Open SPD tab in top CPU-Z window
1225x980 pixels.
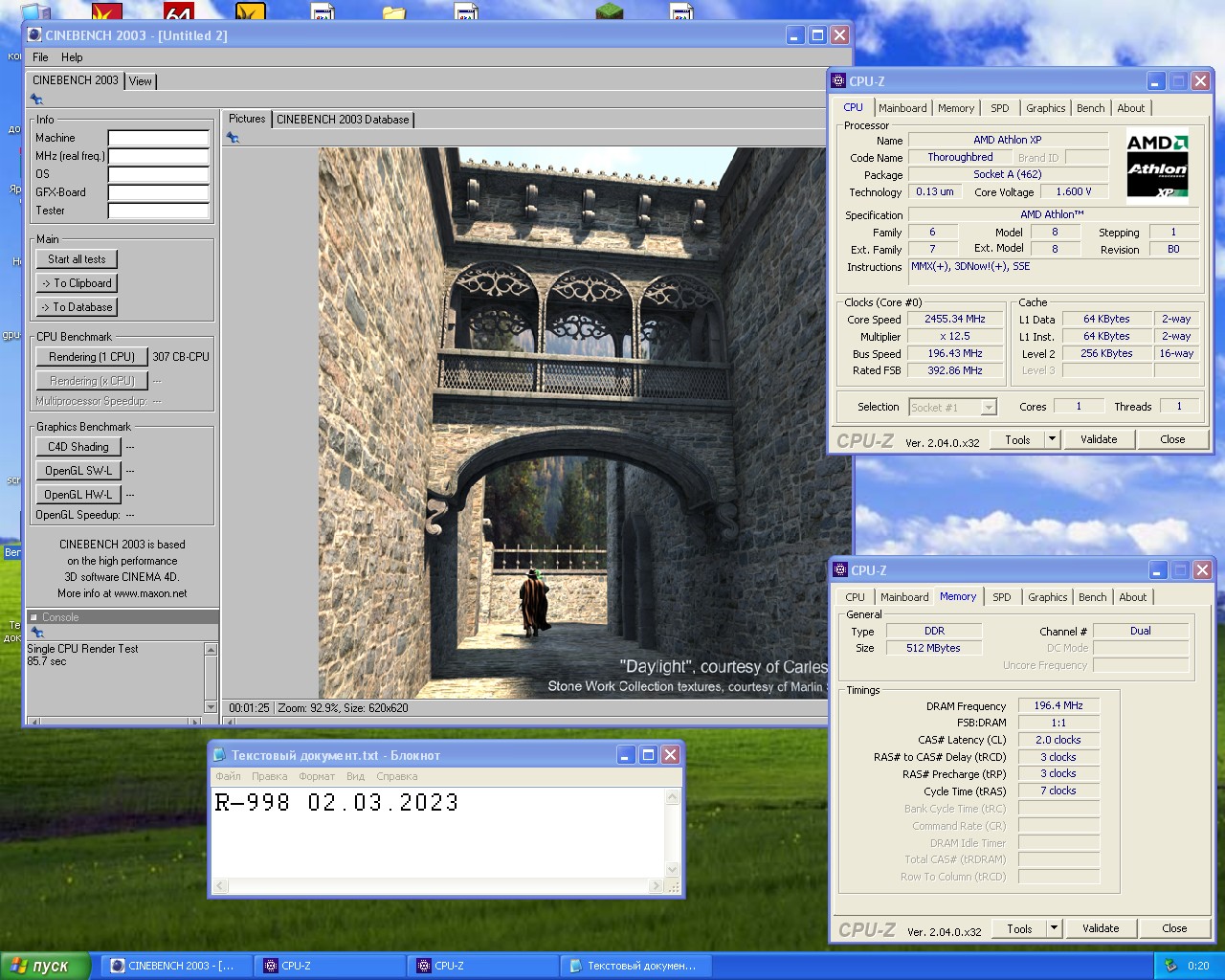click(x=1000, y=108)
